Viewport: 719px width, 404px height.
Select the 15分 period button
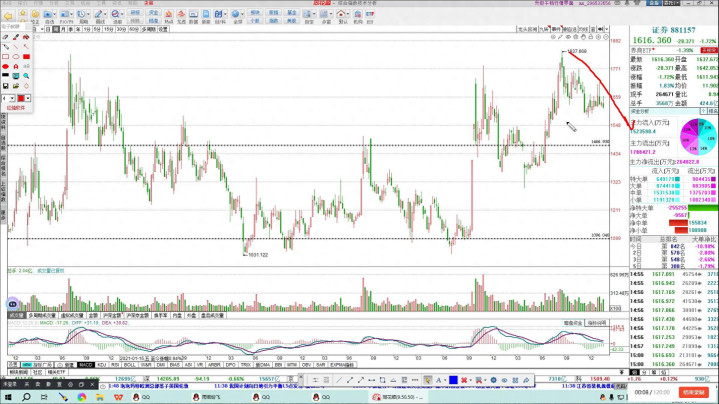click(108, 29)
